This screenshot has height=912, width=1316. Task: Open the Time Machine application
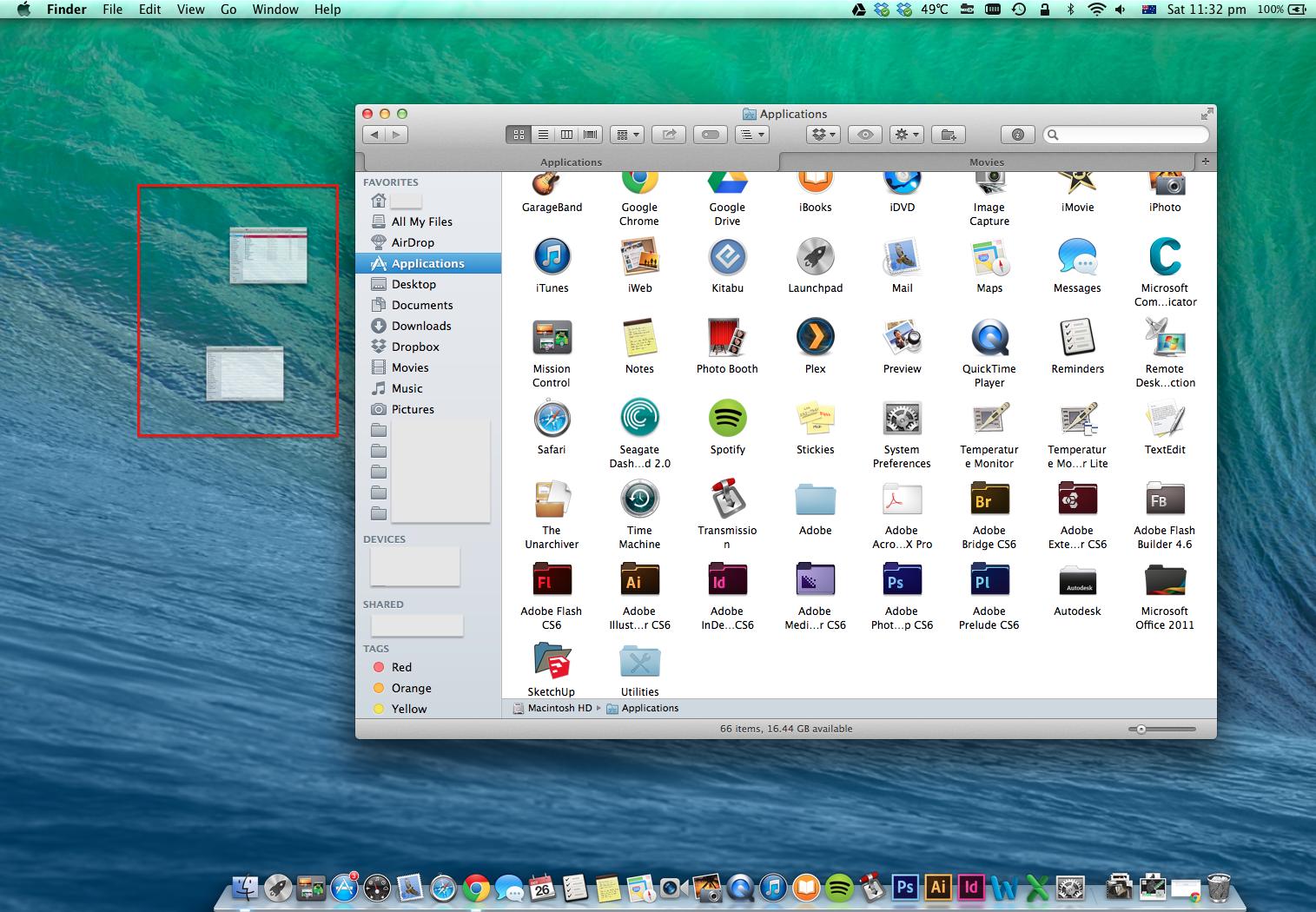click(x=639, y=500)
